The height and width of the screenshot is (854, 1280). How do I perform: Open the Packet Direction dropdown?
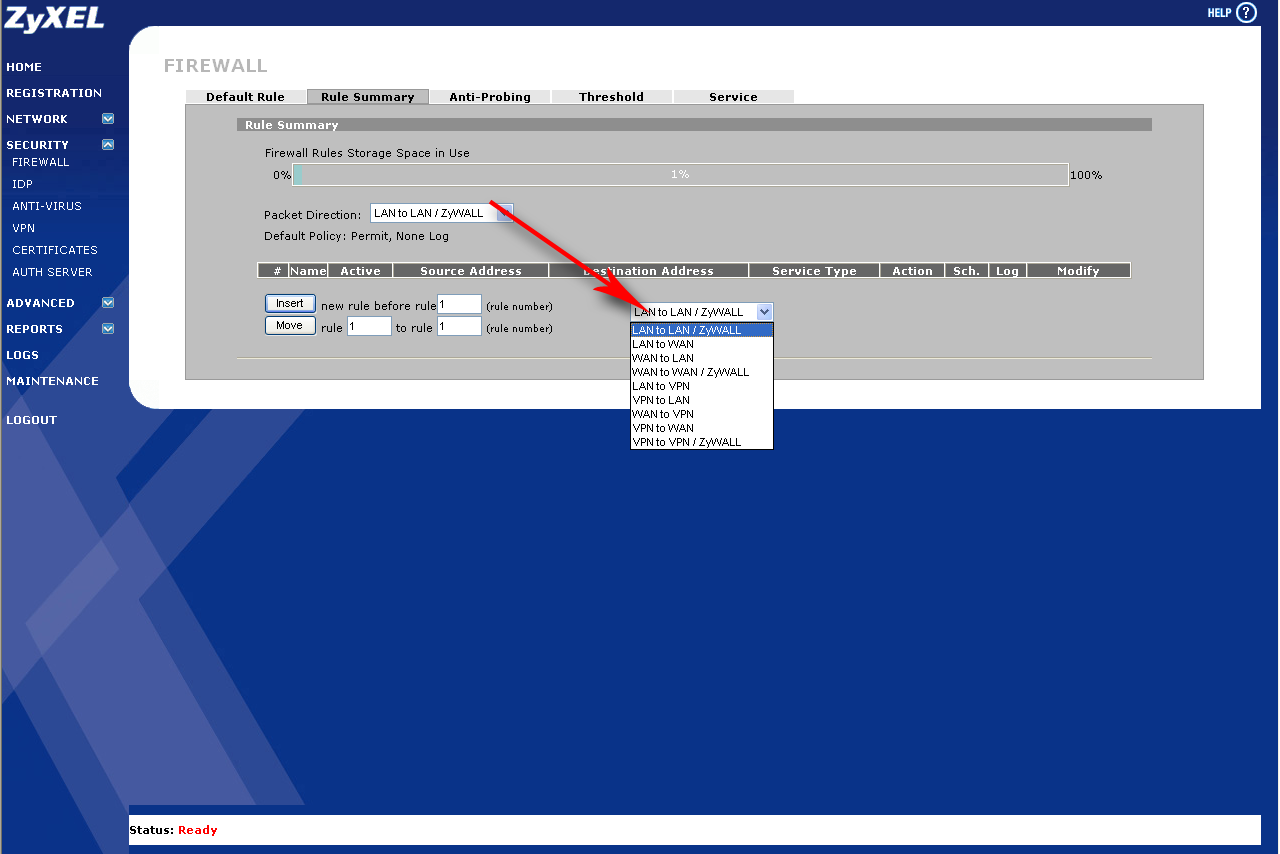point(442,213)
